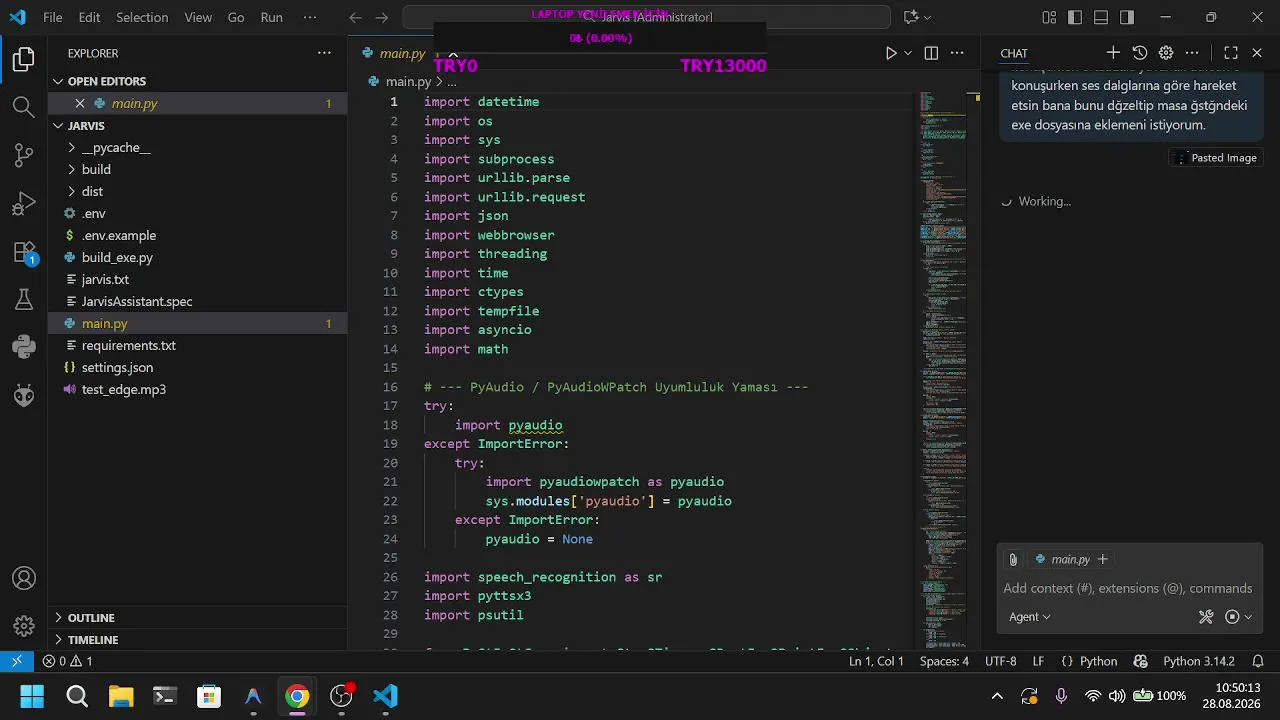Open the PlatformIO alien icon view

(24, 396)
